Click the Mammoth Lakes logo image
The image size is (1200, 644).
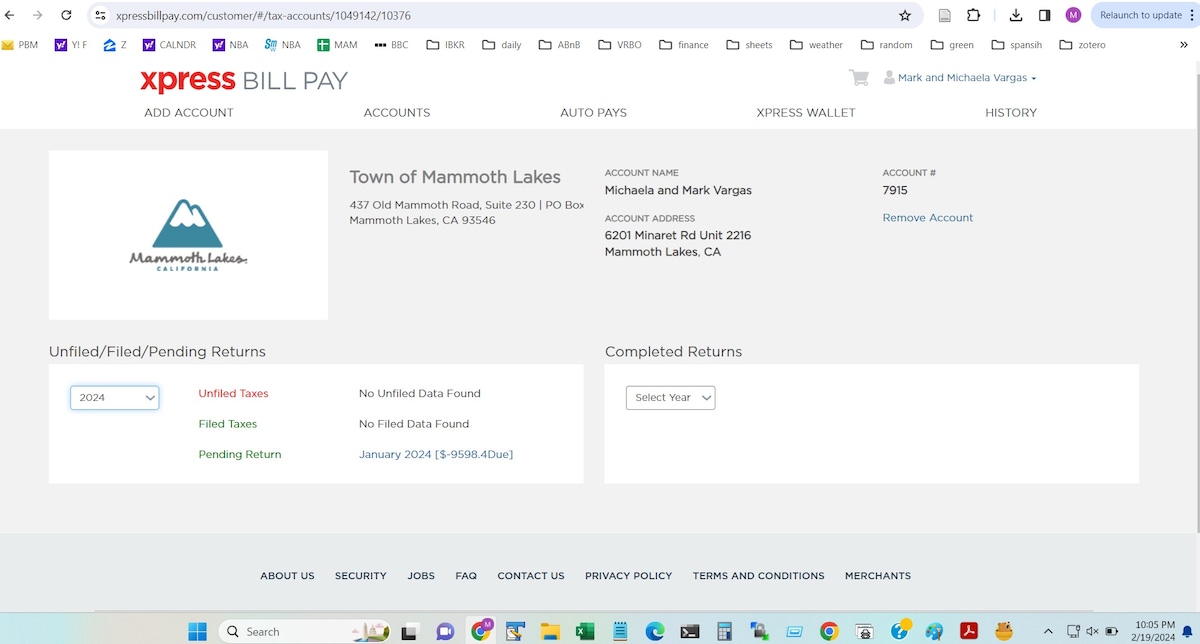pyautogui.click(x=188, y=235)
